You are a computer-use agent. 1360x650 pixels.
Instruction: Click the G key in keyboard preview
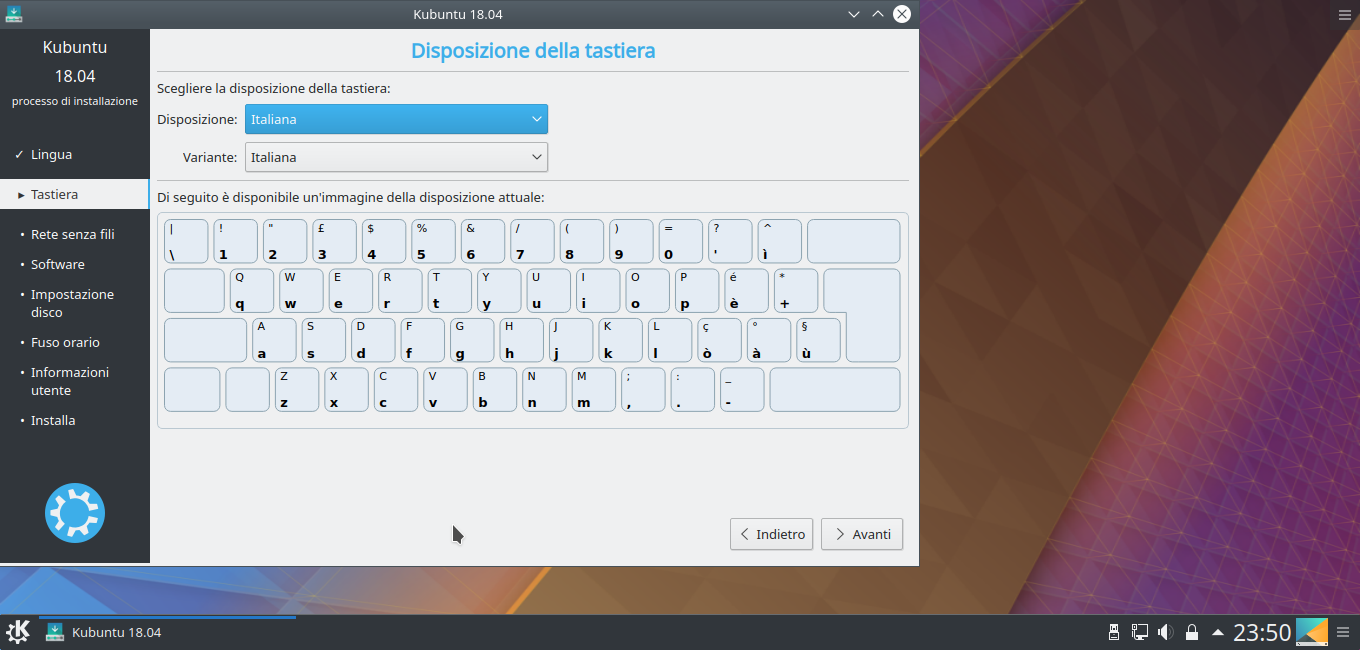(x=472, y=340)
